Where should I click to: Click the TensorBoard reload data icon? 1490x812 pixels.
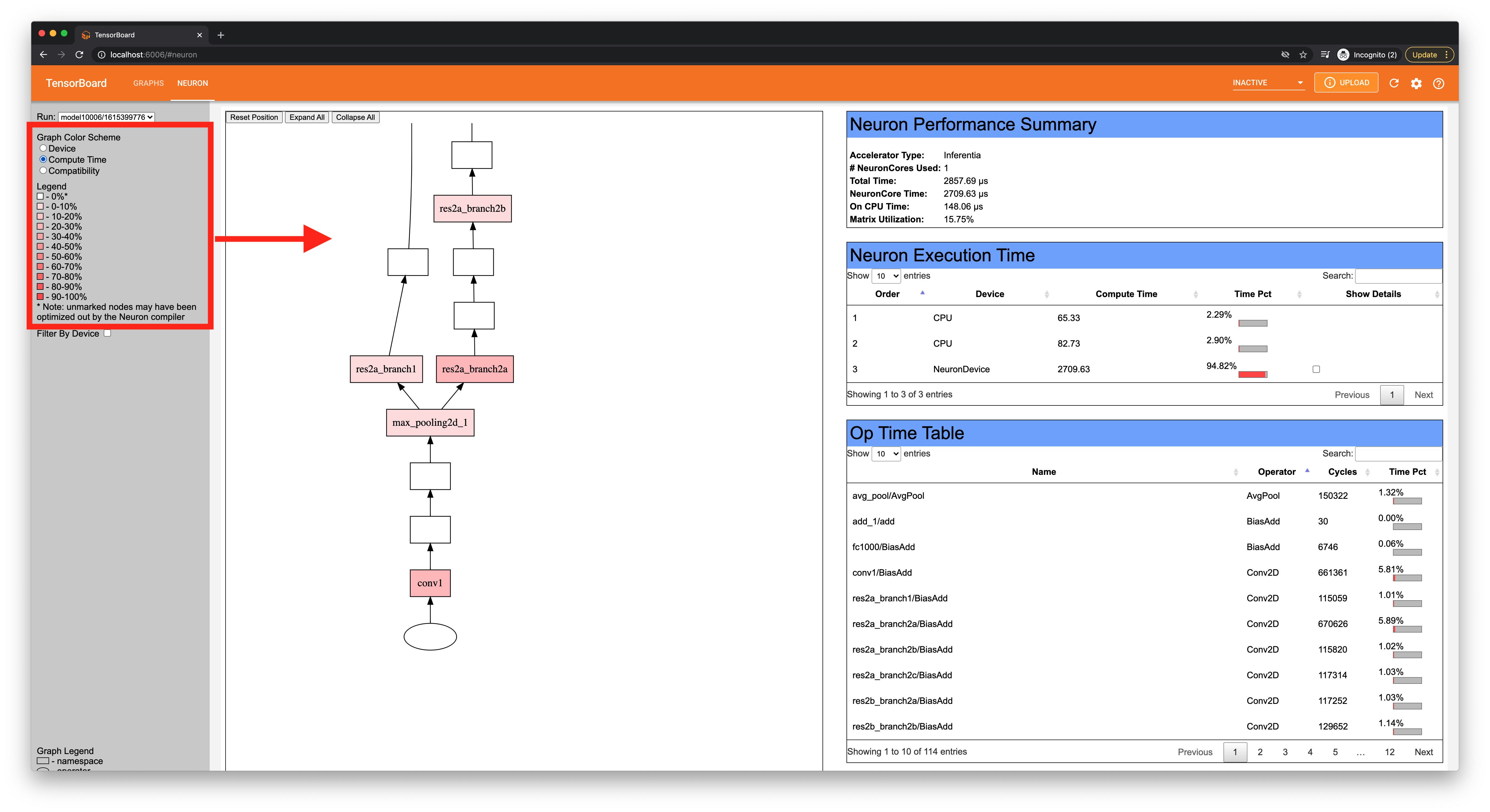[x=1394, y=83]
